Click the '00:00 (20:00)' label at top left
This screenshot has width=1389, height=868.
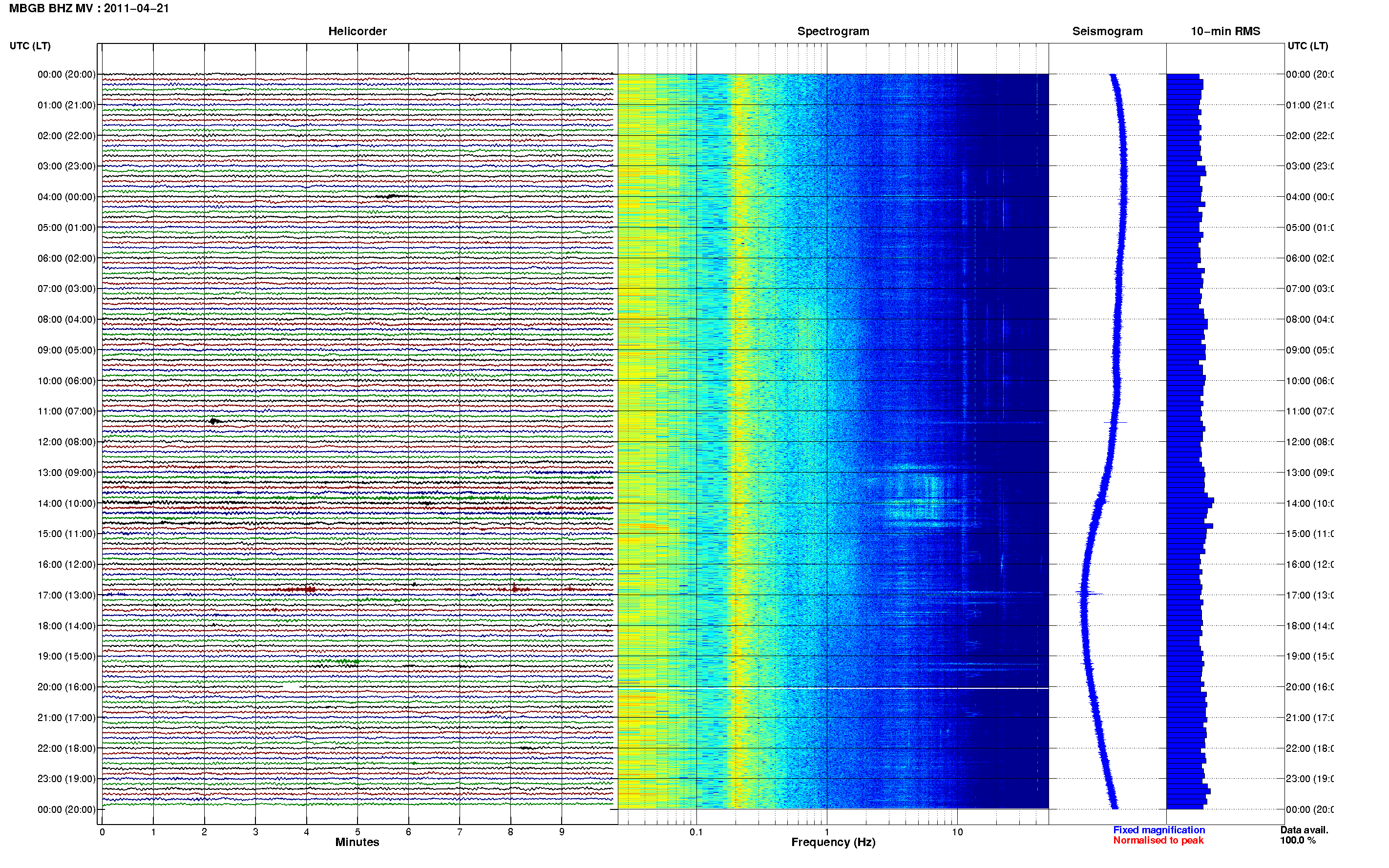[66, 74]
